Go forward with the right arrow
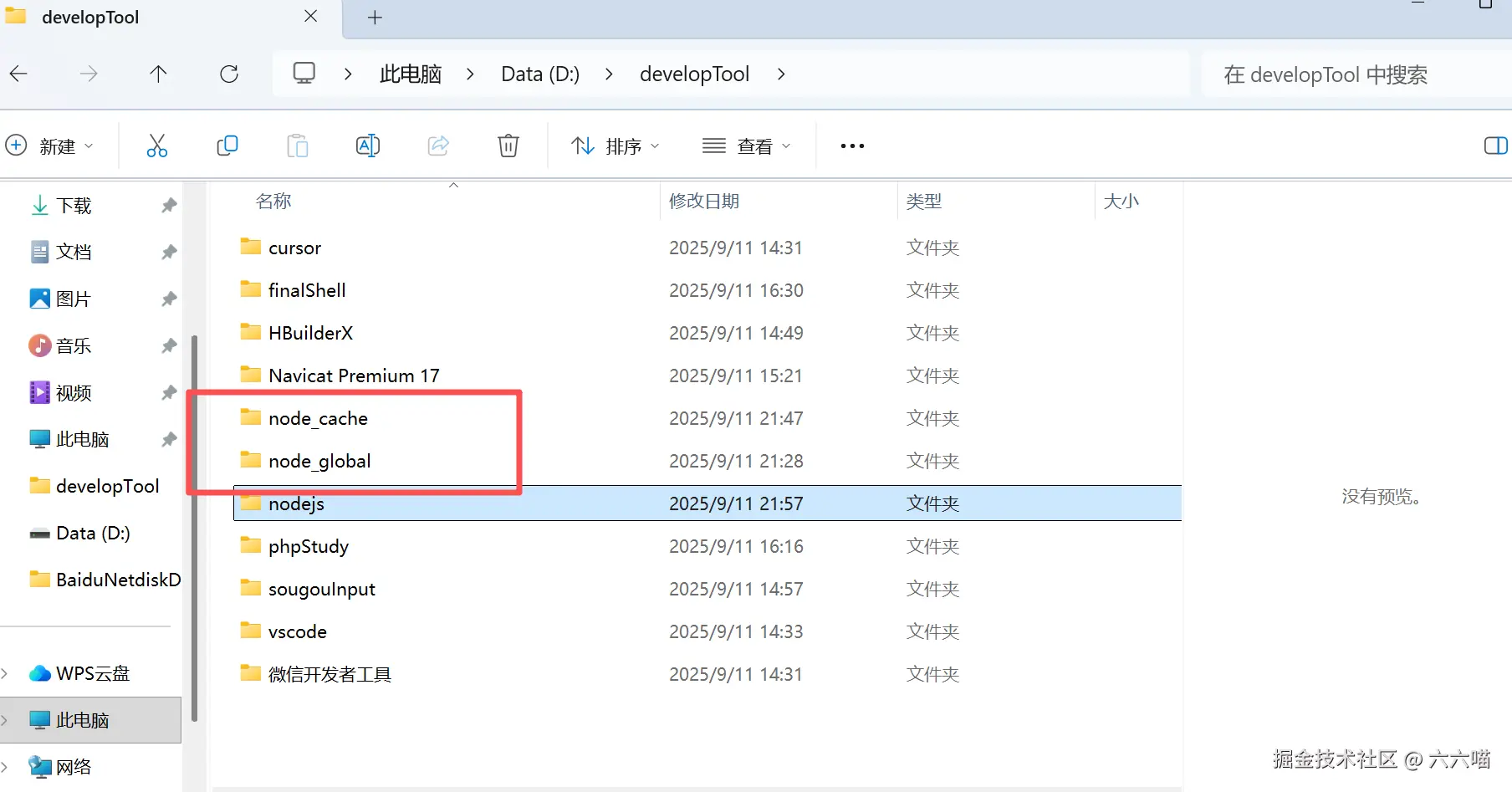Image resolution: width=1512 pixels, height=792 pixels. pos(89,74)
